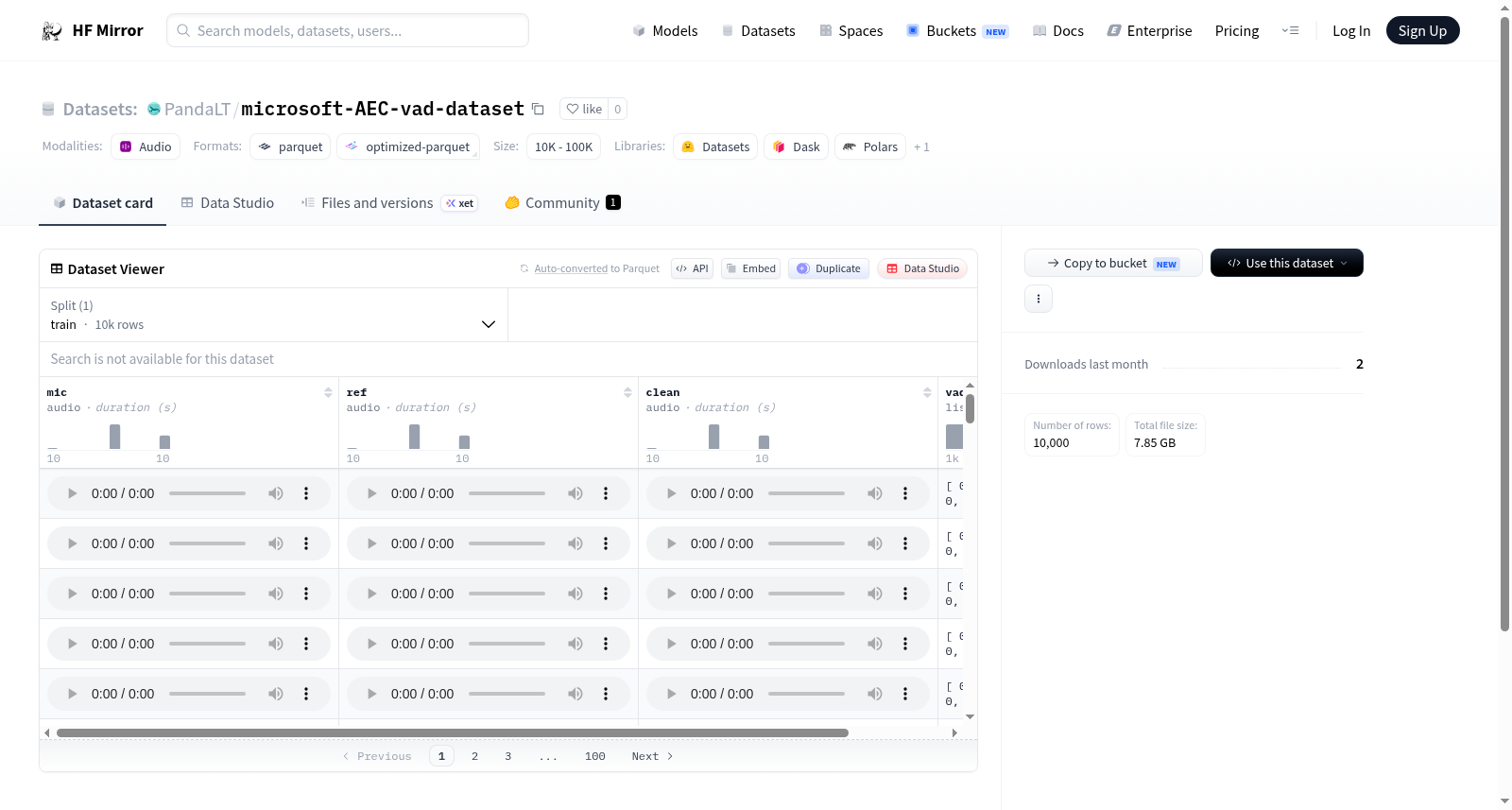1512x810 pixels.
Task: Click the Log In link
Action: 1351,31
